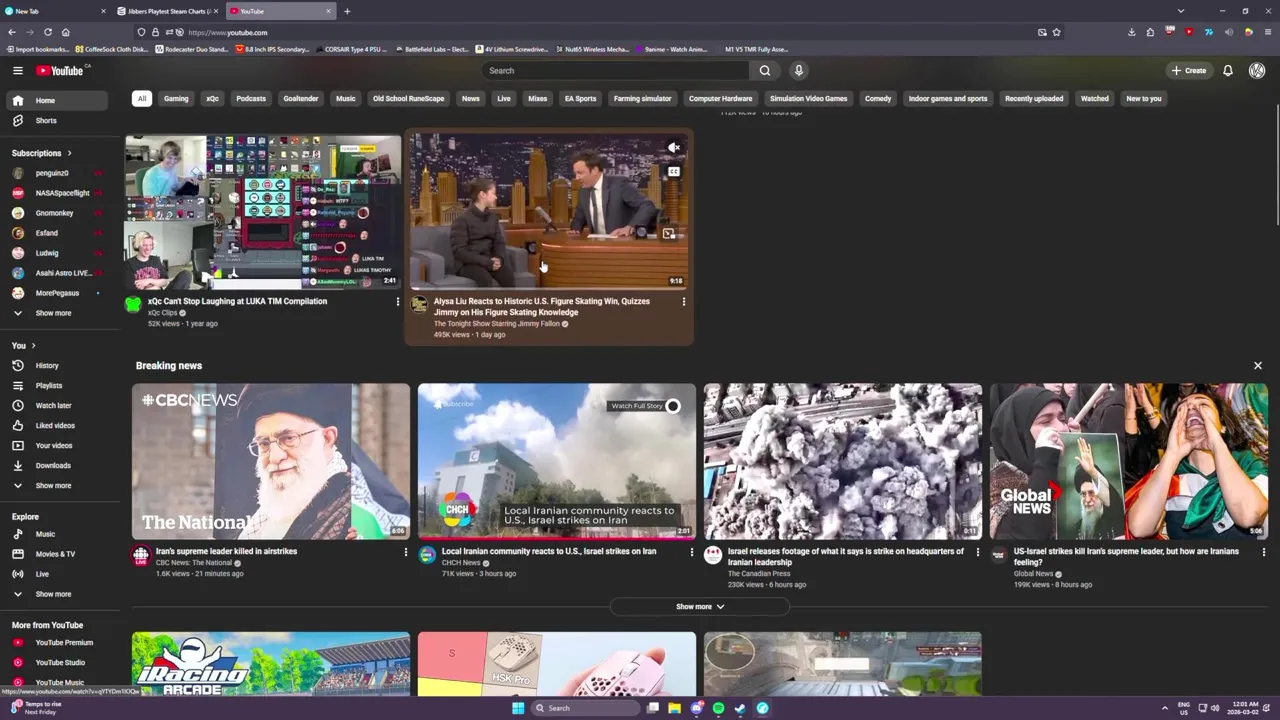Expand Show more under Explore
Screen dimensions: 1280x720
55,594
